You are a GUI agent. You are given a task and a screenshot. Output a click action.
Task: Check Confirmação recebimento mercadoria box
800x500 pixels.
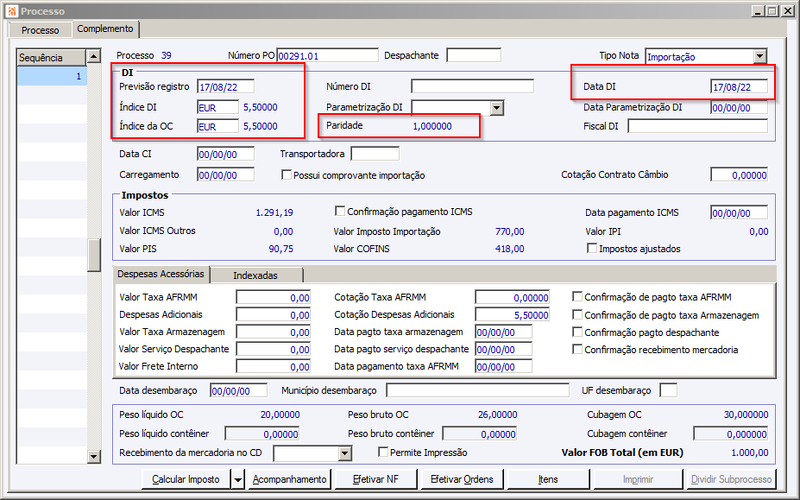578,349
